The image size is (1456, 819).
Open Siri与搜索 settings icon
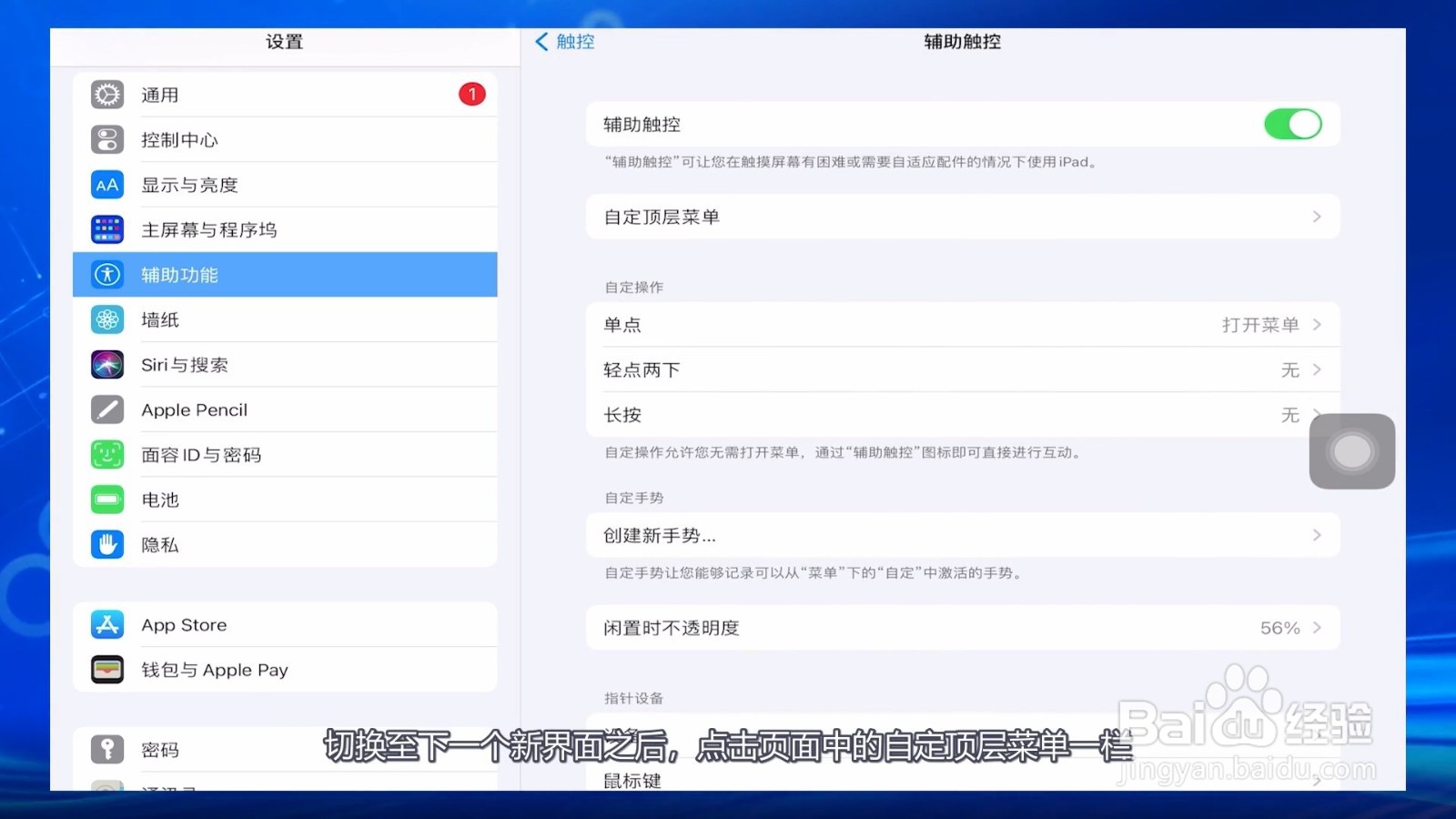pyautogui.click(x=106, y=364)
